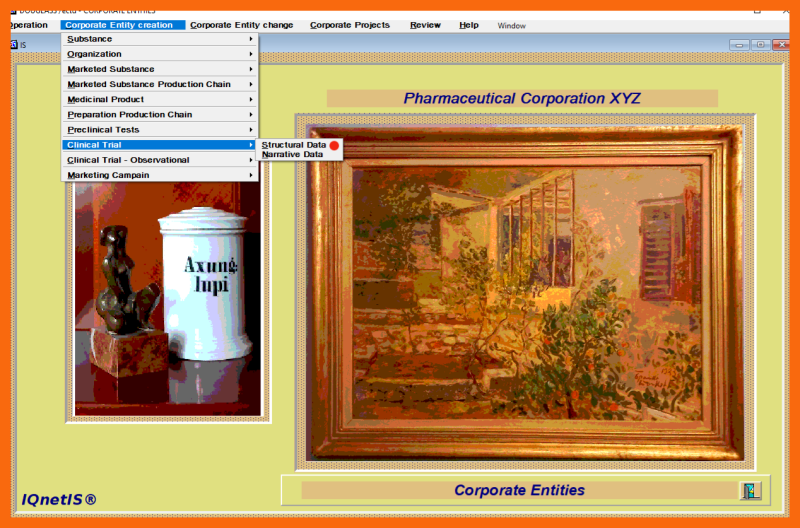Expand the Organization submenu

[160, 54]
